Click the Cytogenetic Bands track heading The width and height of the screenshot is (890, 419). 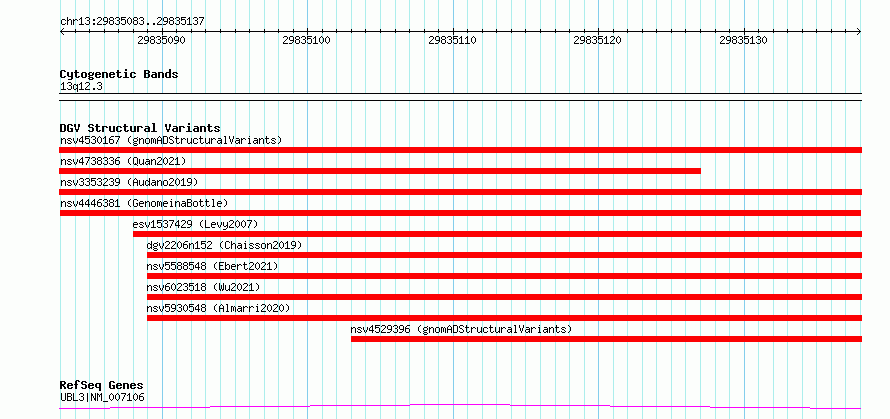(119, 74)
